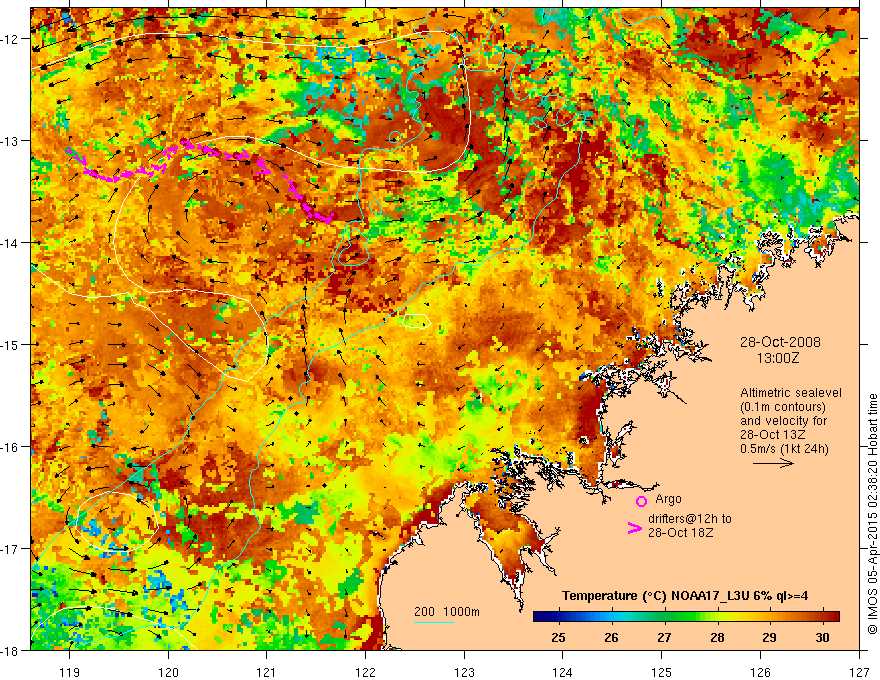Click the latitude axis label -17

(x=12, y=549)
